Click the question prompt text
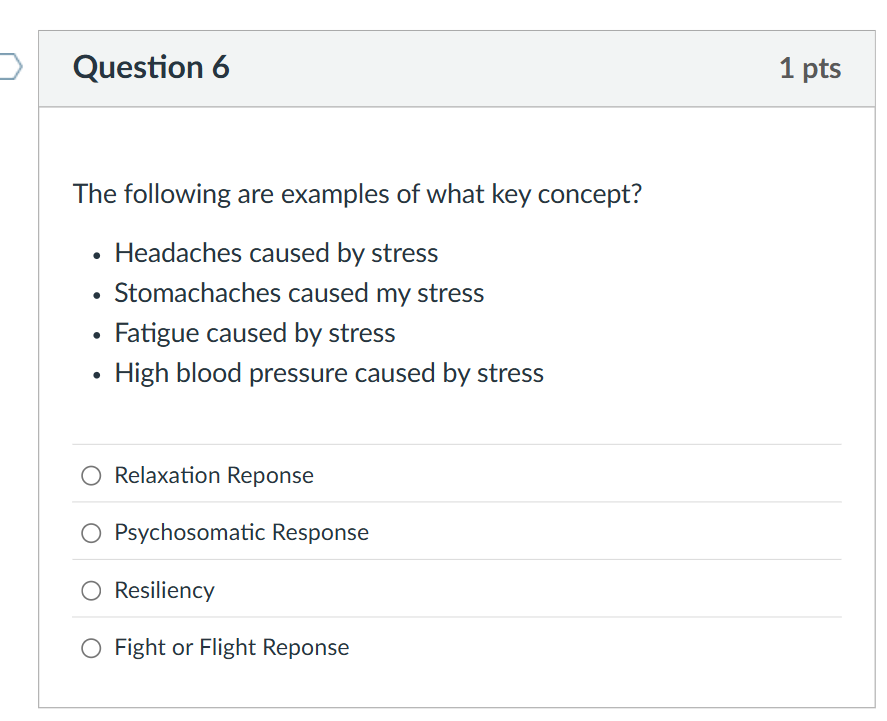887x721 pixels. (x=357, y=194)
